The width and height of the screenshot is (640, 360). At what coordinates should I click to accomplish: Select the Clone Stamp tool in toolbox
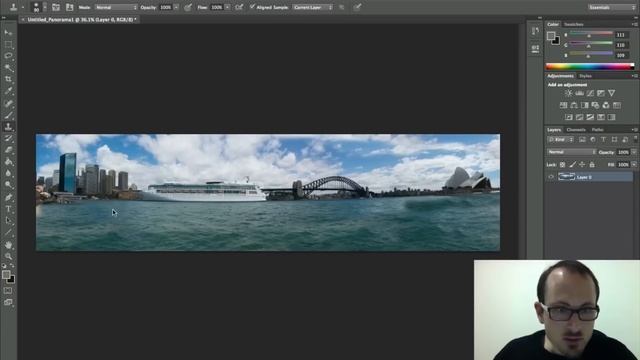(8, 127)
